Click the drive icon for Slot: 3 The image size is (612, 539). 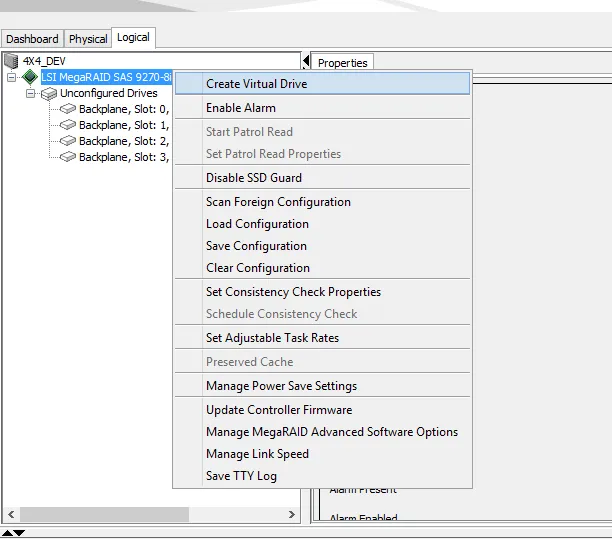[68, 157]
